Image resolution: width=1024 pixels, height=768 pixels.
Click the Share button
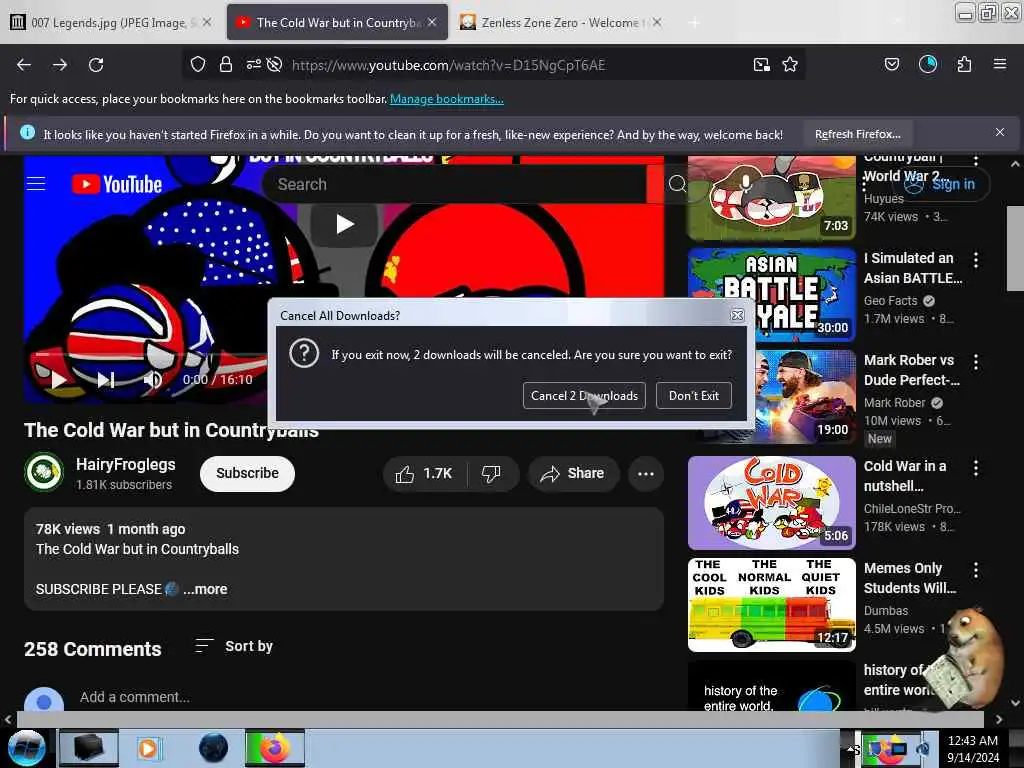click(x=573, y=474)
